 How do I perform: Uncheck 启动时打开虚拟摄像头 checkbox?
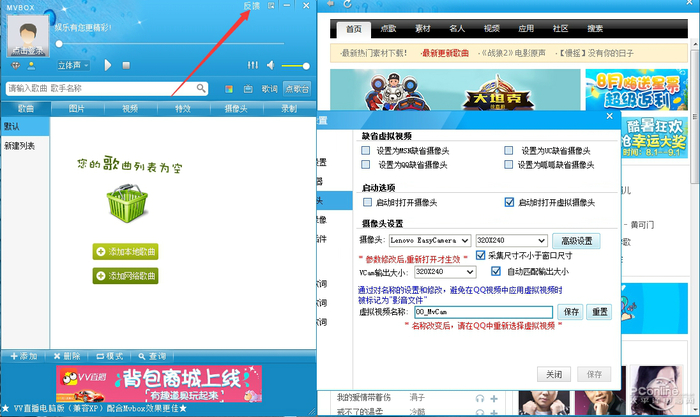509,202
